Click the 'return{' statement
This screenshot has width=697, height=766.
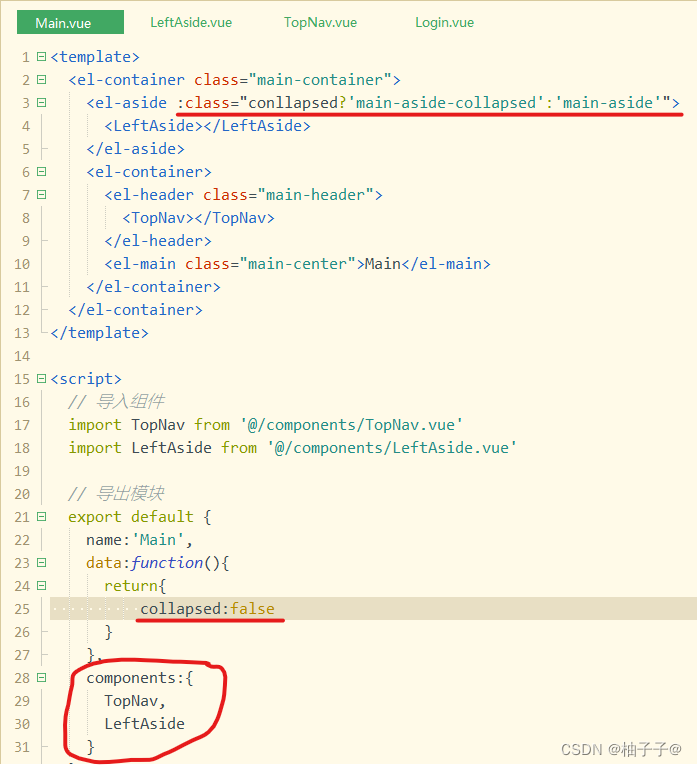[135, 586]
